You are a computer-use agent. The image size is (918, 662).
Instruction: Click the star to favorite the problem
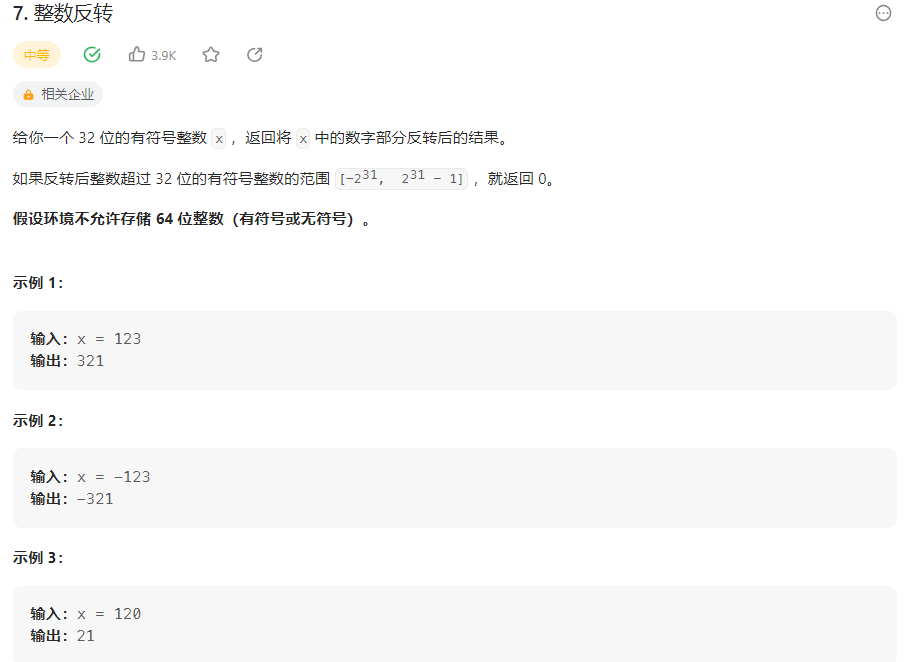[211, 55]
